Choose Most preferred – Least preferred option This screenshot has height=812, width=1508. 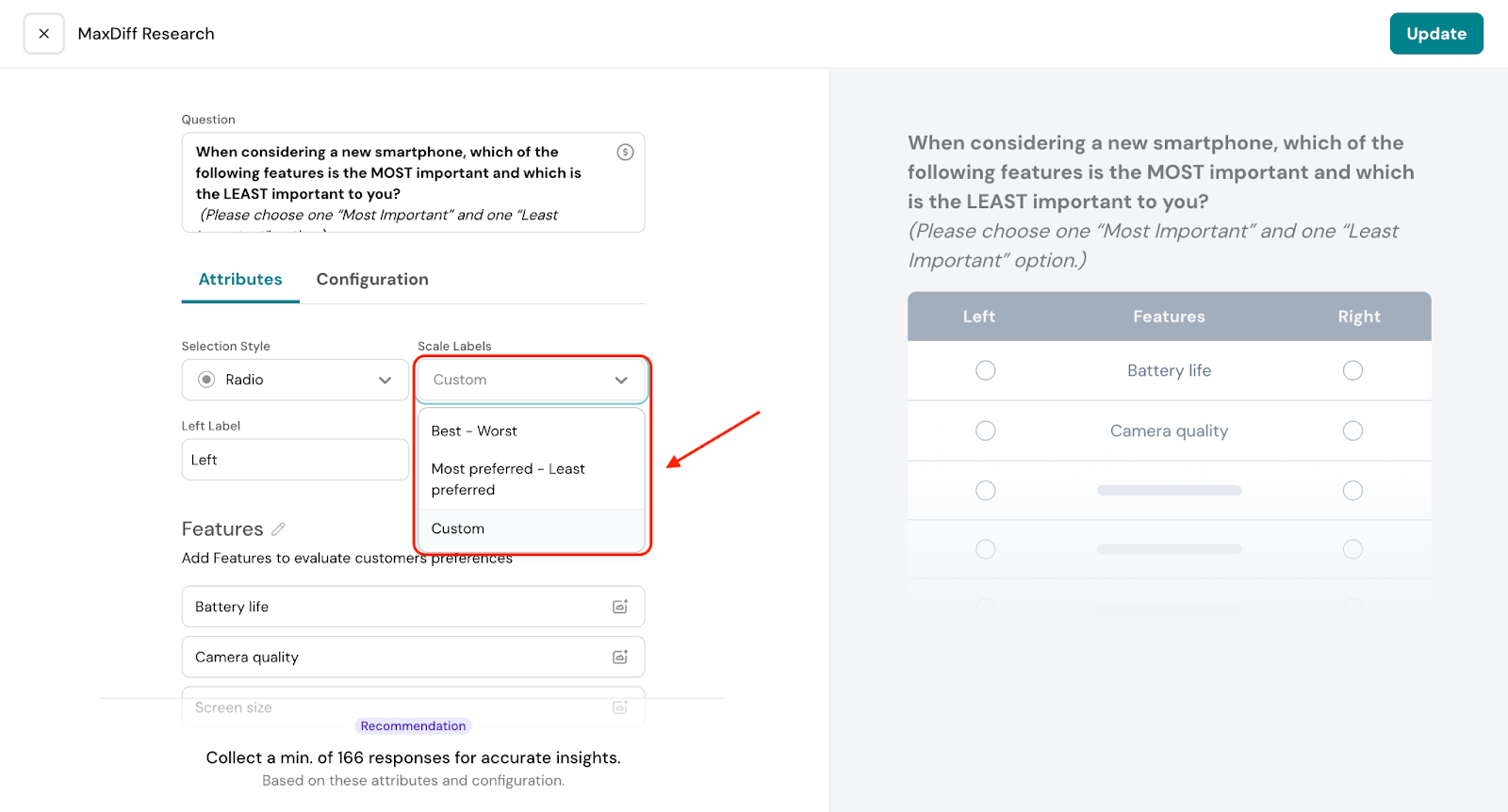pyautogui.click(x=508, y=479)
